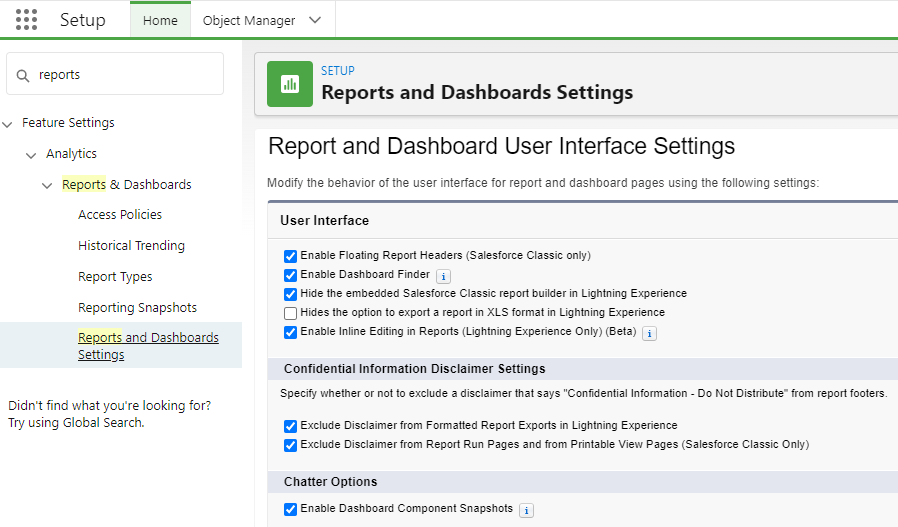Click the Setup app name label
Screen dimensions: 898x527
tap(82, 20)
